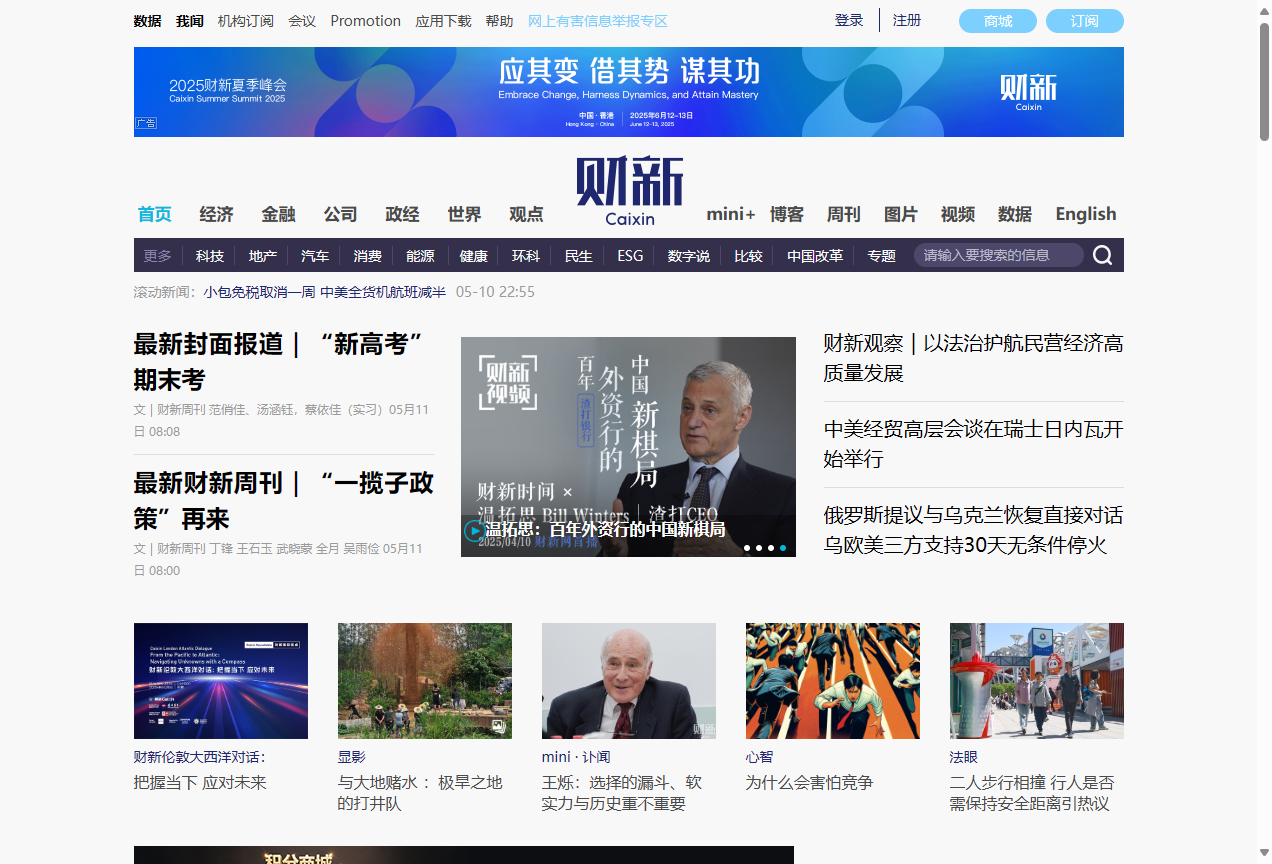Image resolution: width=1272 pixels, height=864 pixels.
Task: Open 小包免税取消一周 rolling news headline
Action: (259, 292)
